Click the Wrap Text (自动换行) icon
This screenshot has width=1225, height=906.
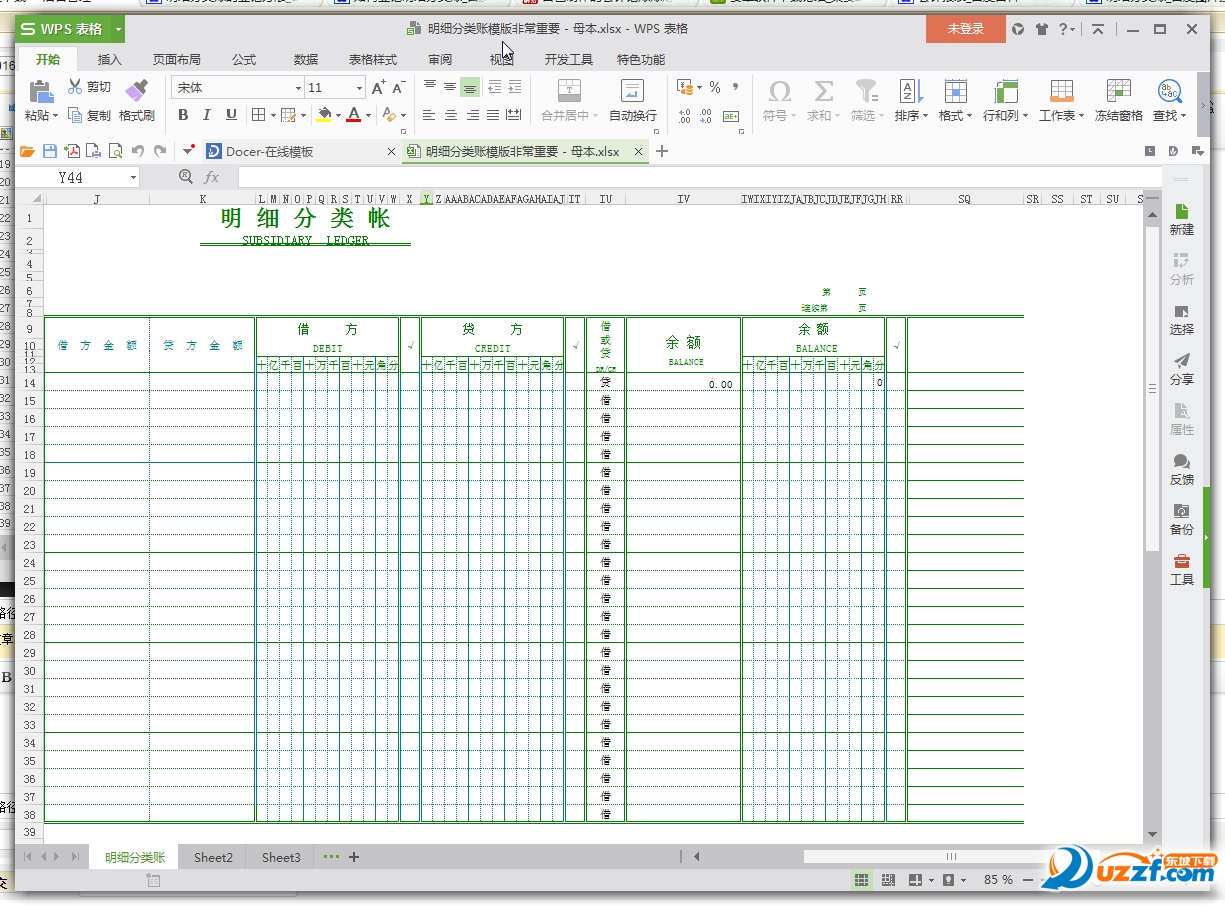tap(633, 91)
